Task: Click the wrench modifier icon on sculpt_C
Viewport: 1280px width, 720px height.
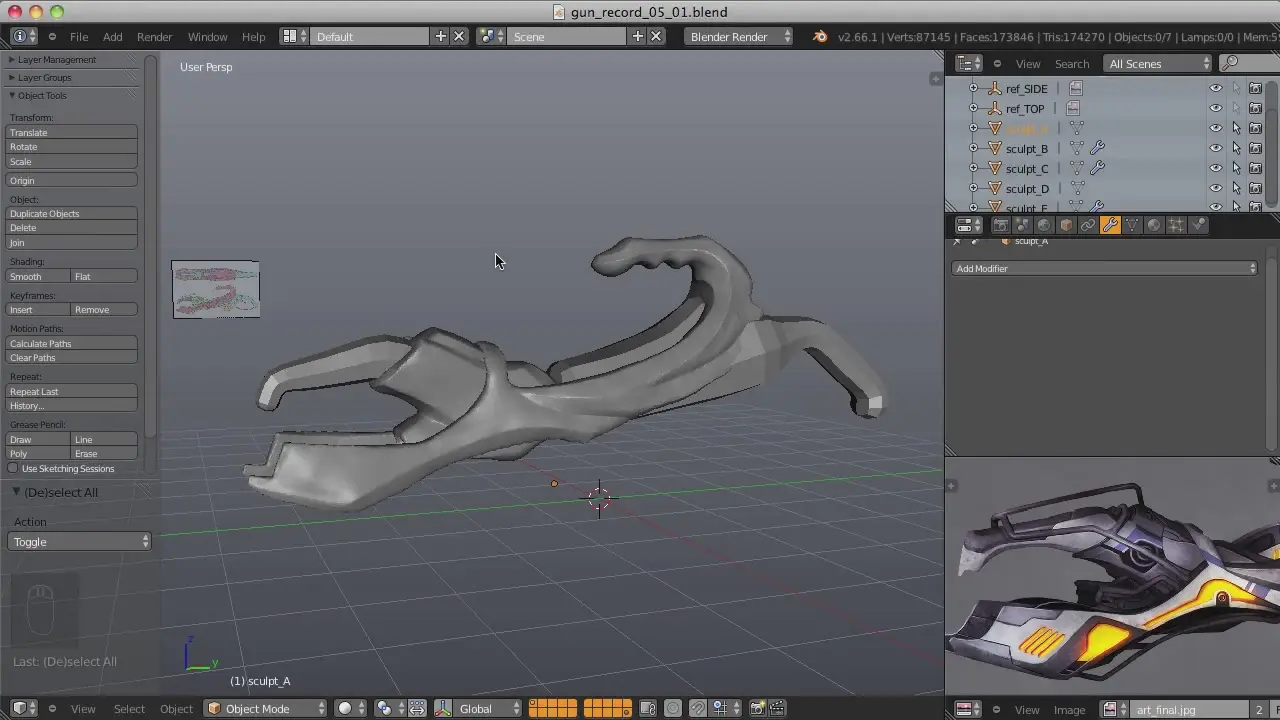Action: click(x=1097, y=168)
